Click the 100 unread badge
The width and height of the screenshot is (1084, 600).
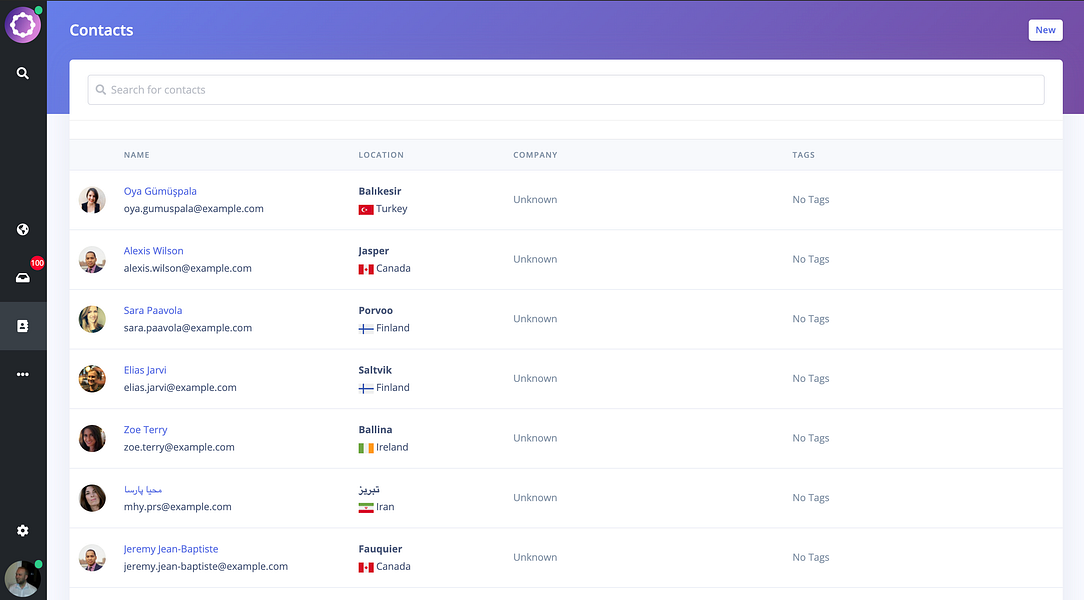tap(37, 263)
